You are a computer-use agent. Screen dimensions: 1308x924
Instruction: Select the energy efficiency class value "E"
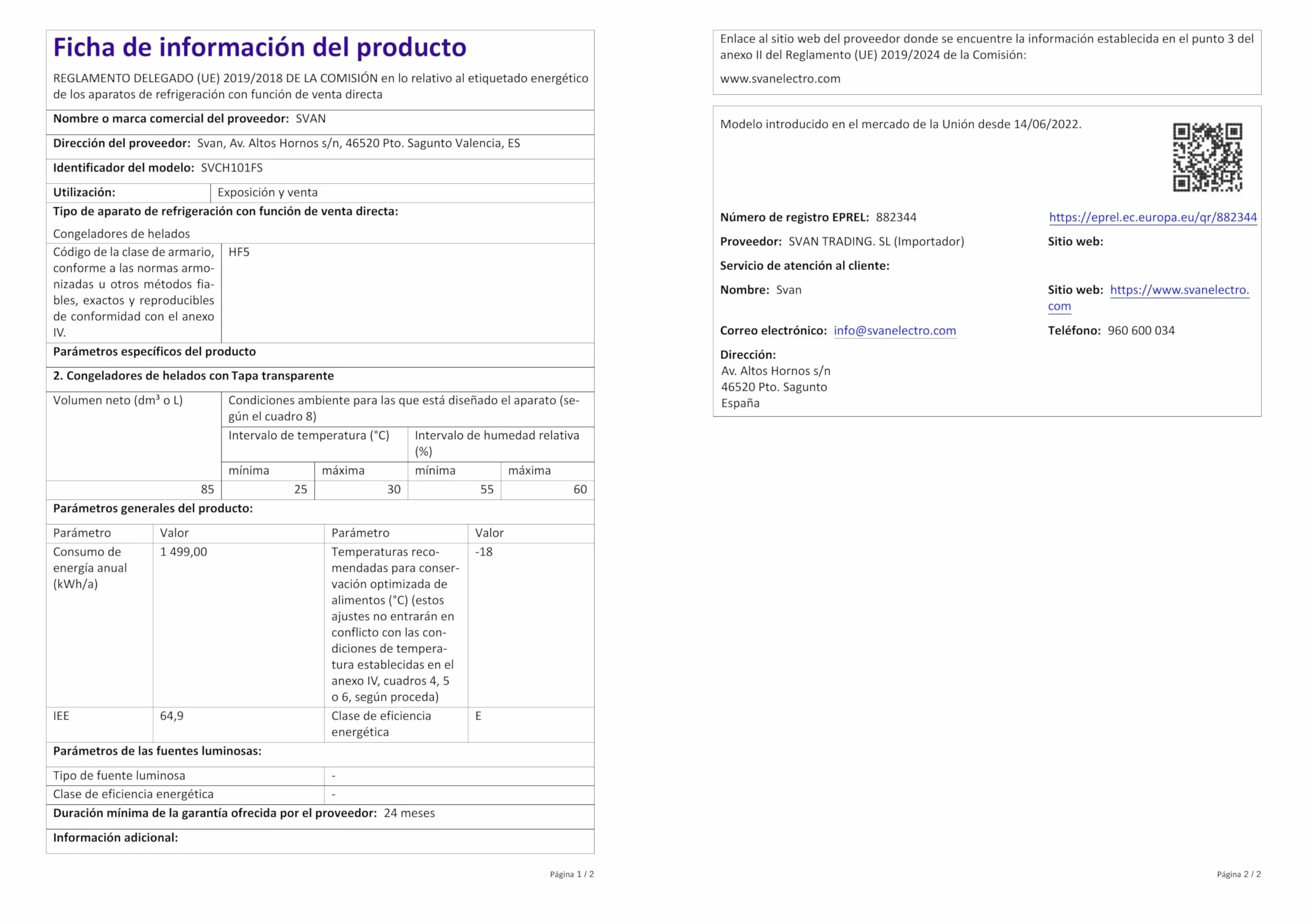pos(478,716)
